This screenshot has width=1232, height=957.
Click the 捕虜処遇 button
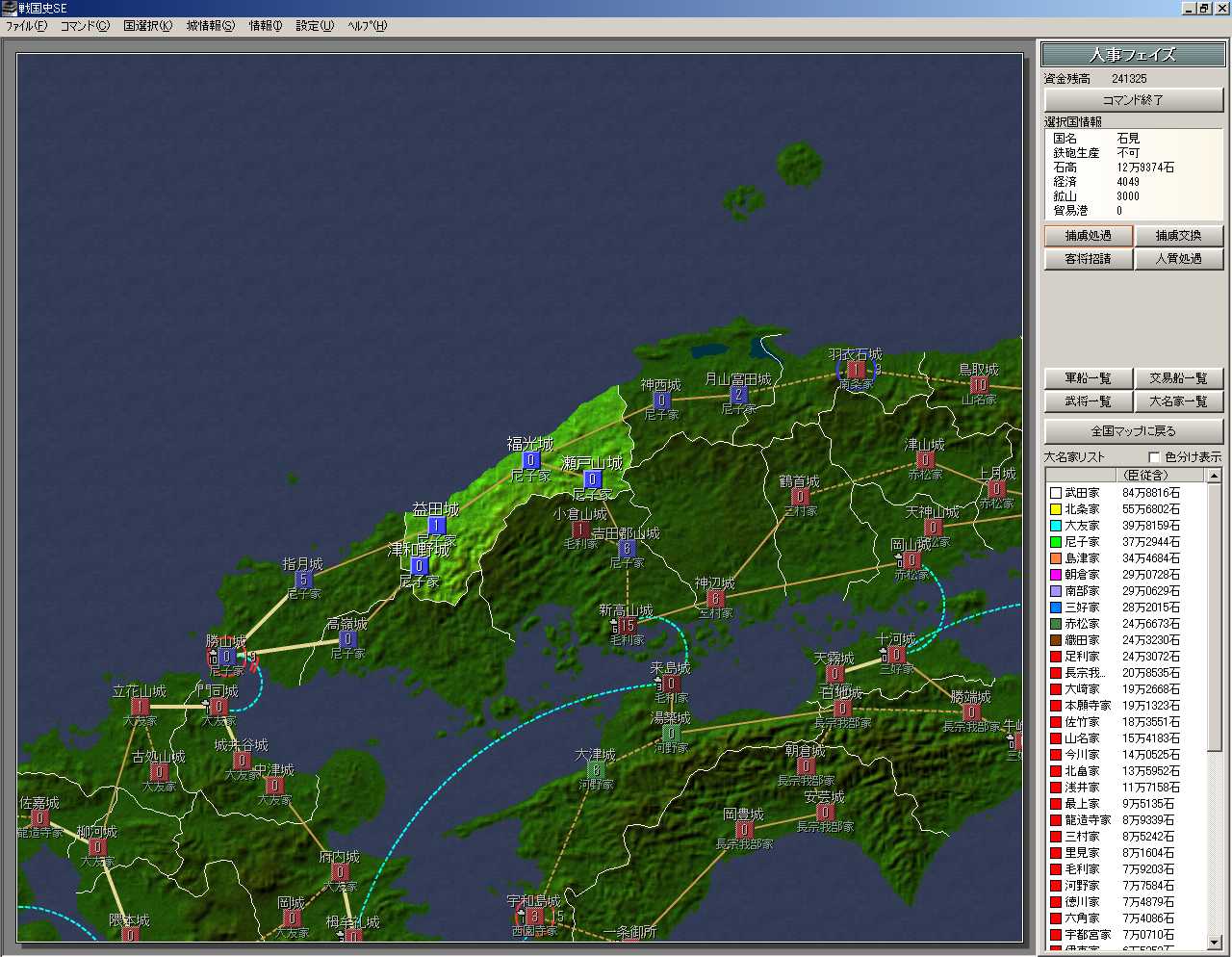[1089, 236]
